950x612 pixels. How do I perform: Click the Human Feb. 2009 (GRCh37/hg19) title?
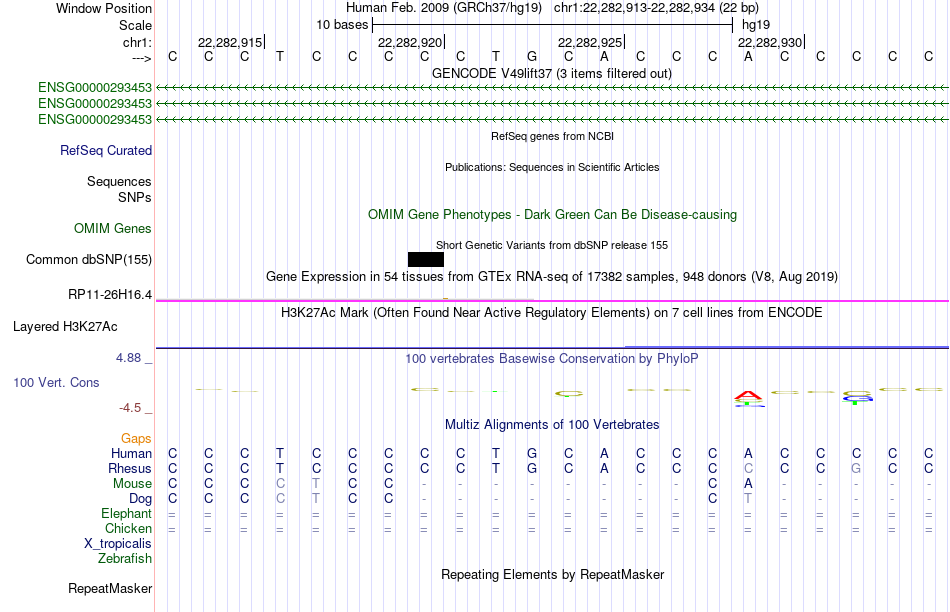pyautogui.click(x=443, y=8)
